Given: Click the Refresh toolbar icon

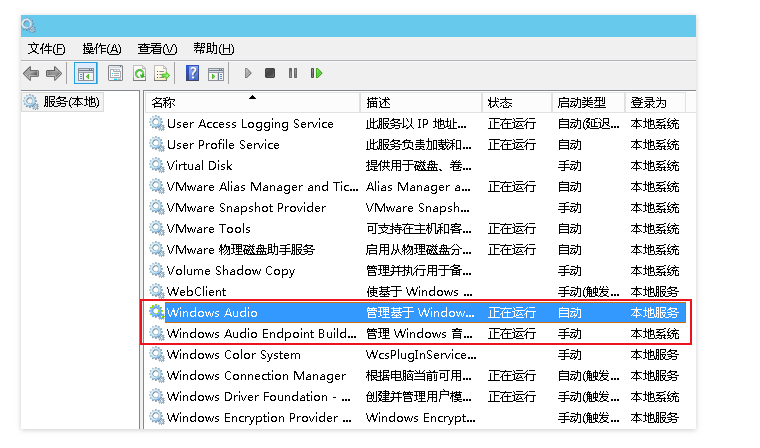Looking at the screenshot, I should [140, 74].
